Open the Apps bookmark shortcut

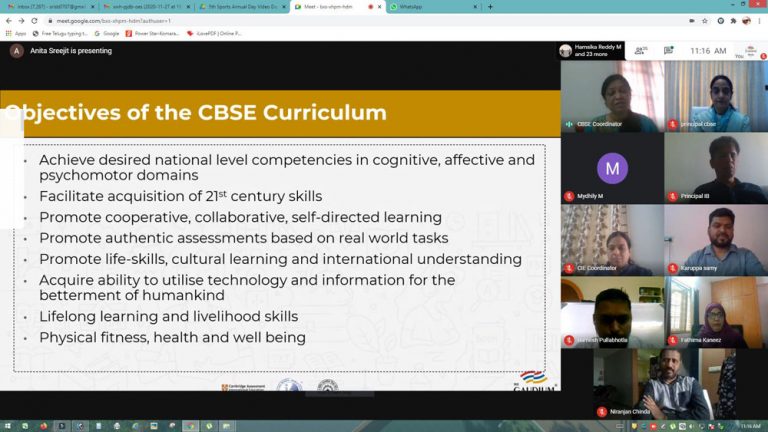click(x=16, y=33)
